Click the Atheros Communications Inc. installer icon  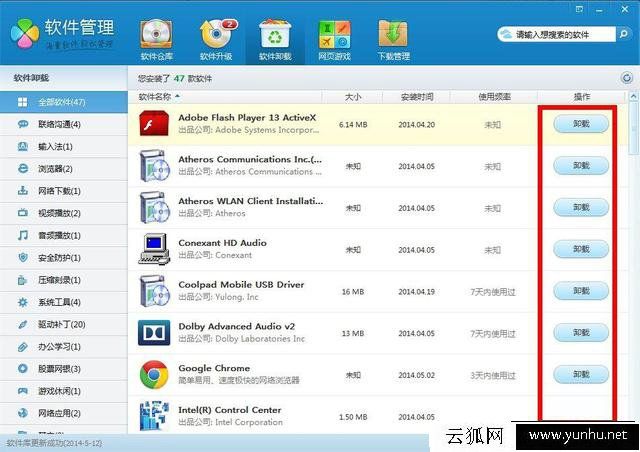(x=154, y=165)
